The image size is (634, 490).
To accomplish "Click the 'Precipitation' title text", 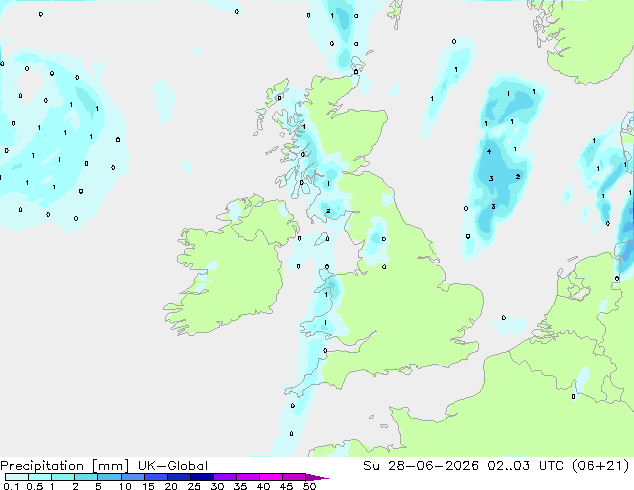I will click(42, 466).
